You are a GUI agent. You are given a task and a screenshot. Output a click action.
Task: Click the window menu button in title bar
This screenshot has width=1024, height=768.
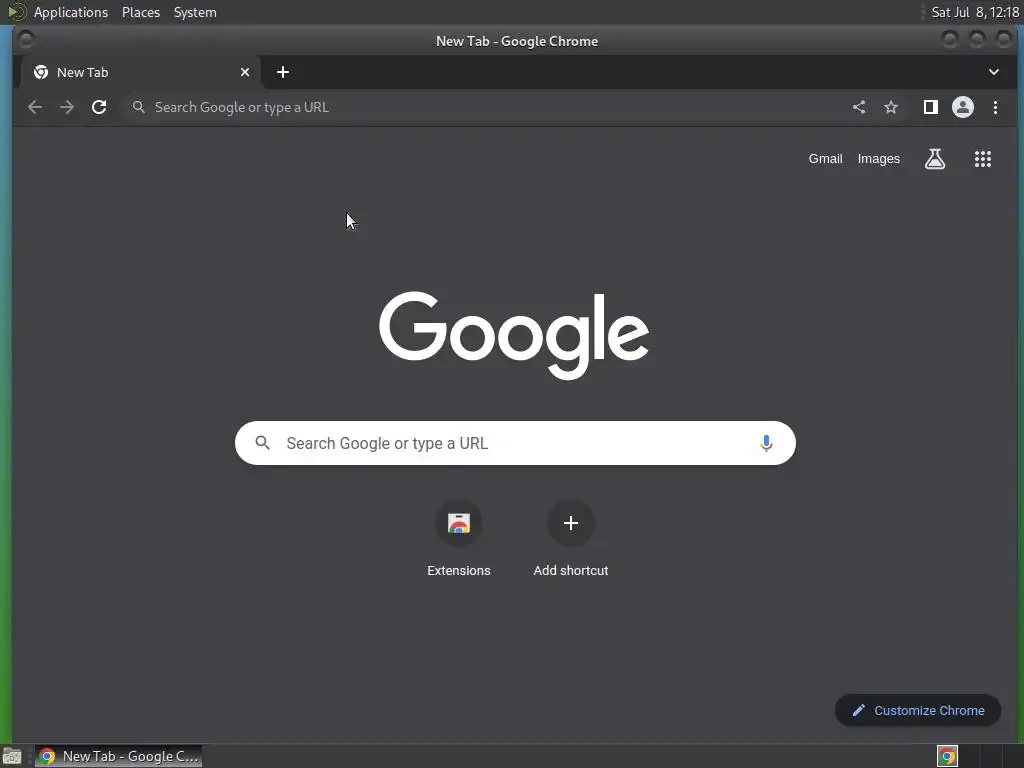(x=25, y=40)
